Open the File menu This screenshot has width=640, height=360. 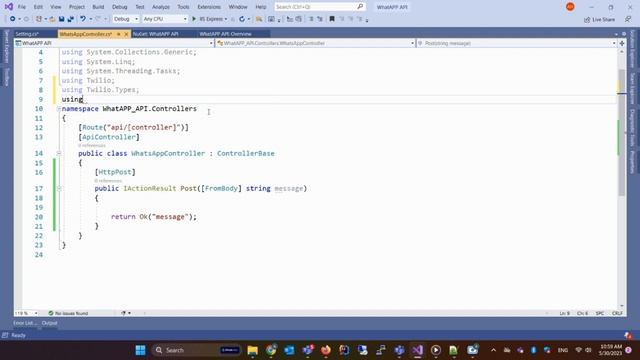[x=22, y=7]
